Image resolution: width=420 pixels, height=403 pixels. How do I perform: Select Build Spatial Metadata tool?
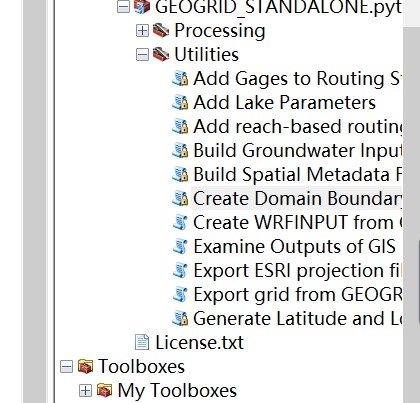coord(297,174)
